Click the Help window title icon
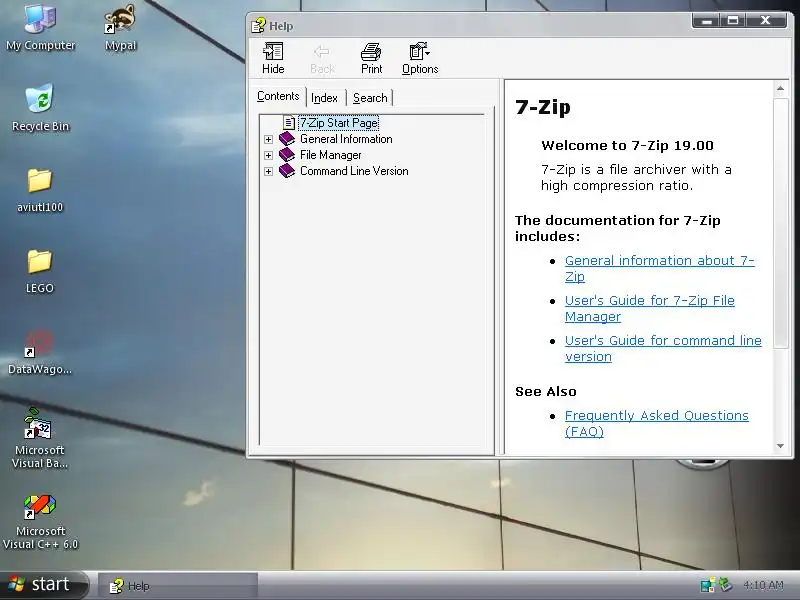The height and width of the screenshot is (600, 800). point(258,26)
